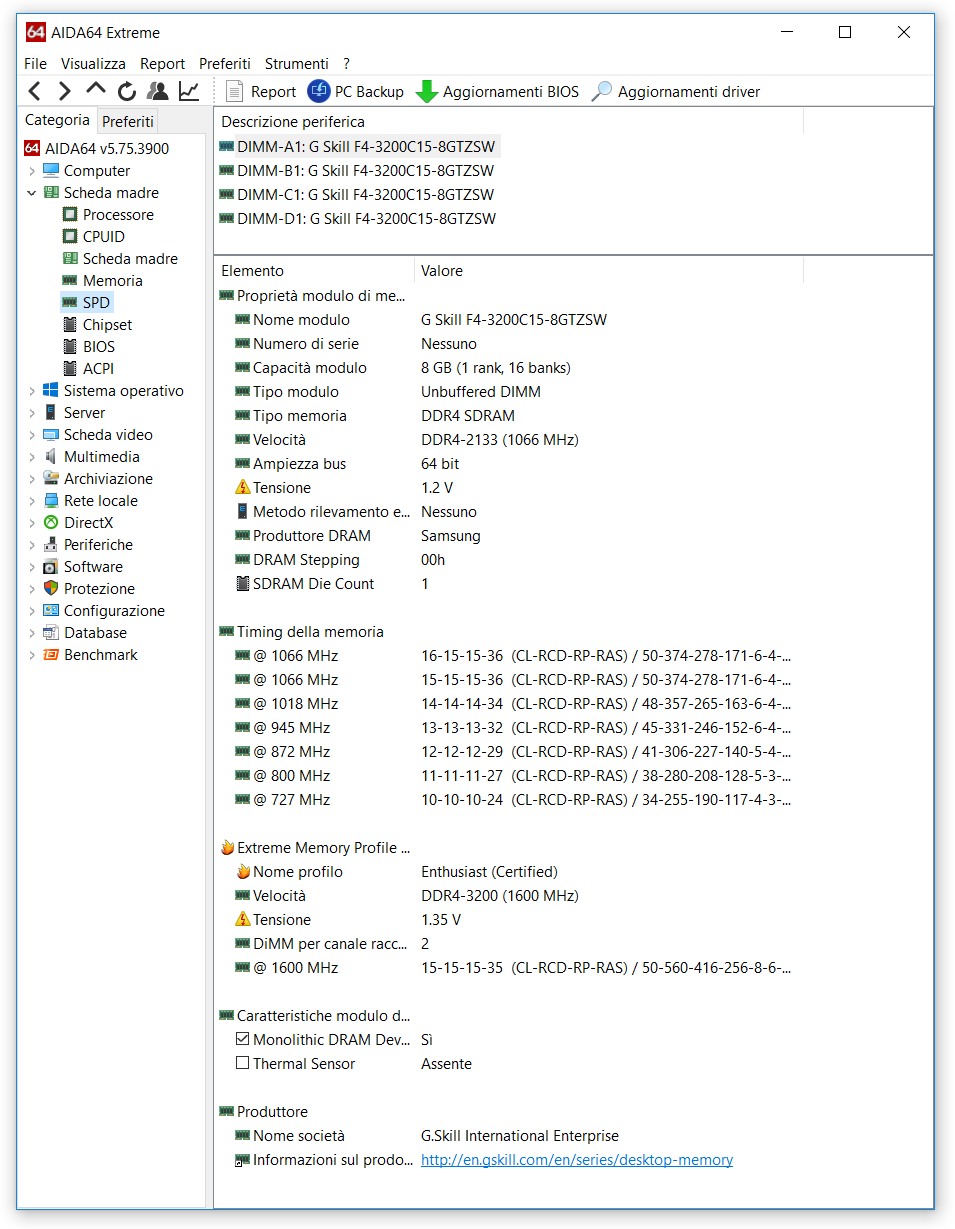Expand the Sistema operativo node

tap(32, 391)
